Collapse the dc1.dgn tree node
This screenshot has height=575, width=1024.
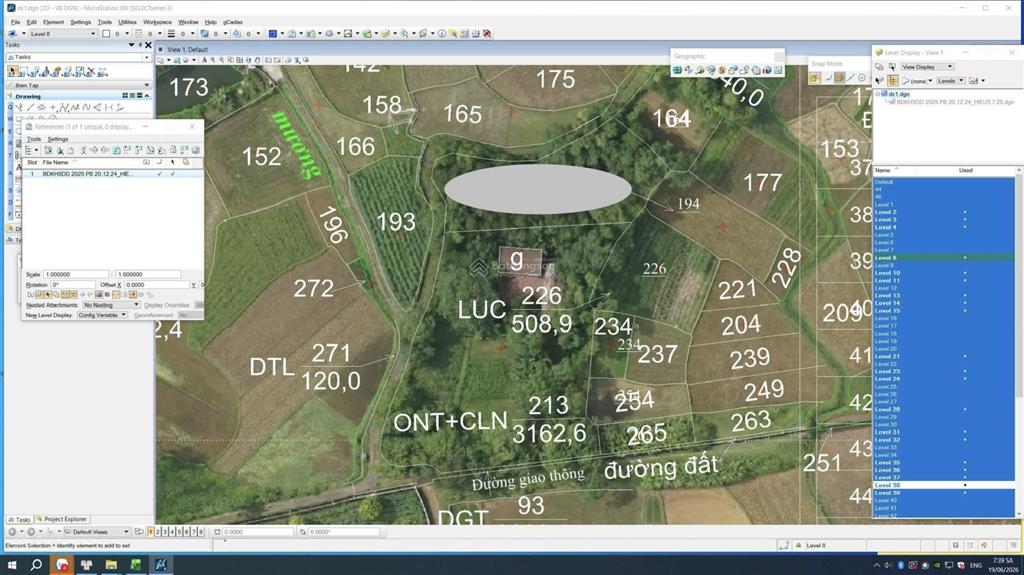pyautogui.click(x=878, y=94)
